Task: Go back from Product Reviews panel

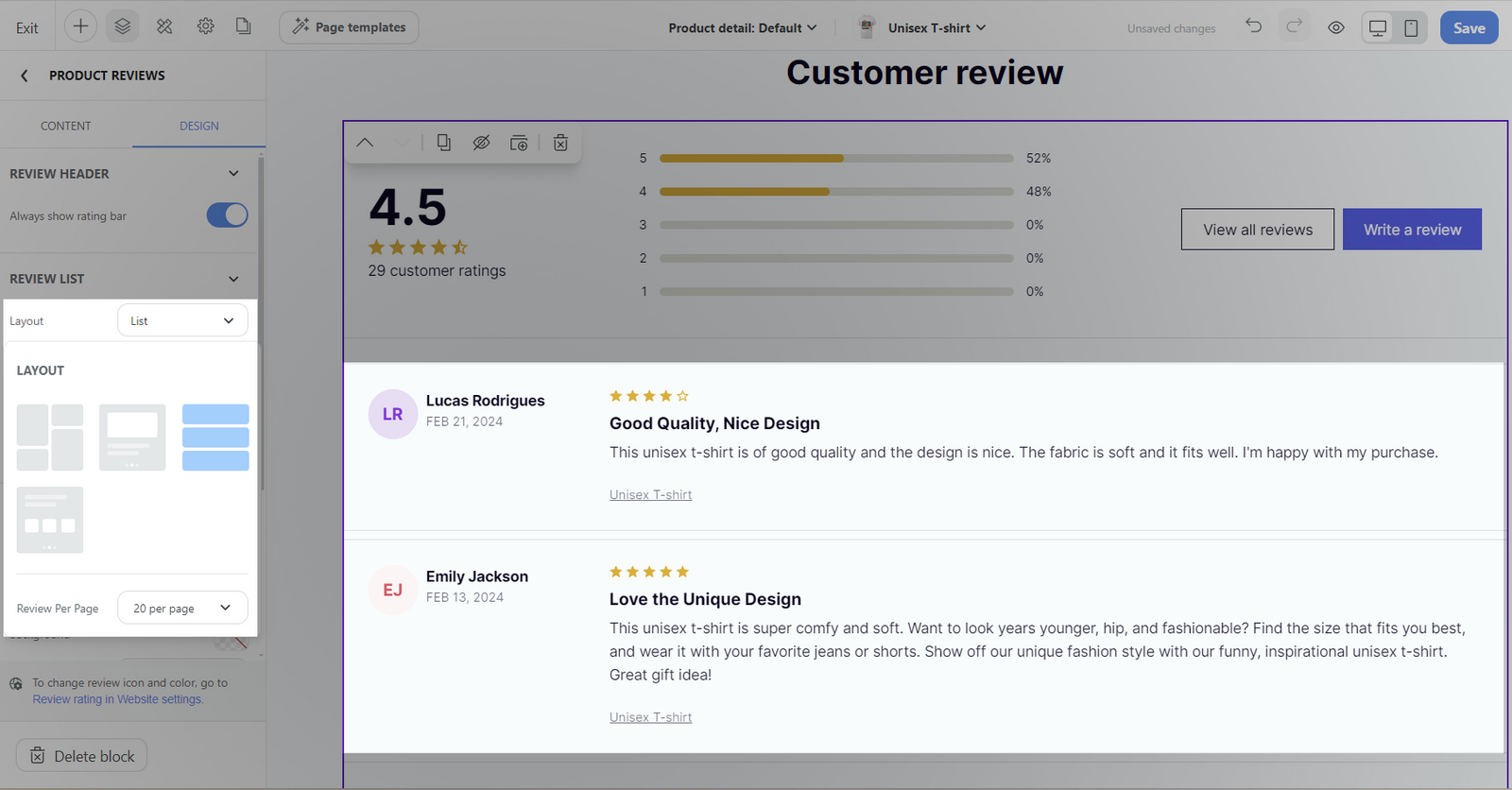Action: [25, 76]
